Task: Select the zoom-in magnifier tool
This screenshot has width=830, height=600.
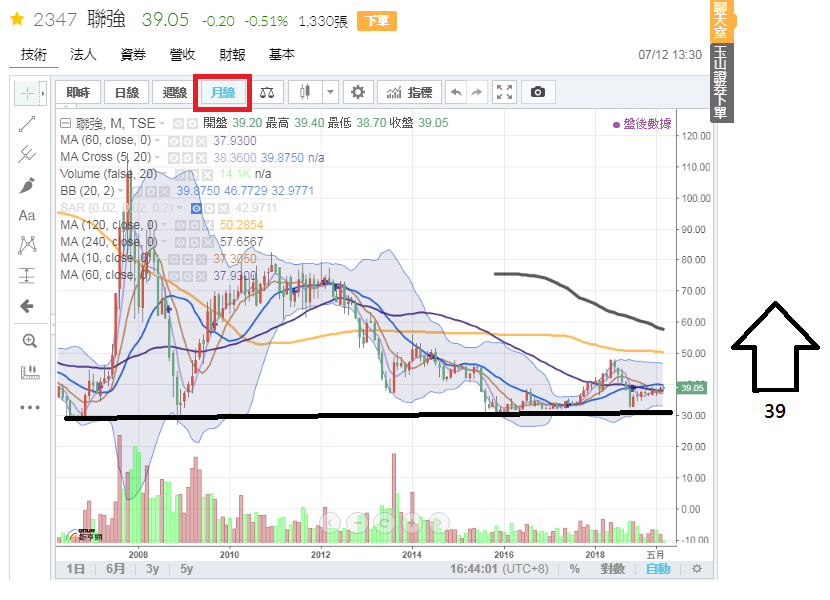Action: pos(30,341)
